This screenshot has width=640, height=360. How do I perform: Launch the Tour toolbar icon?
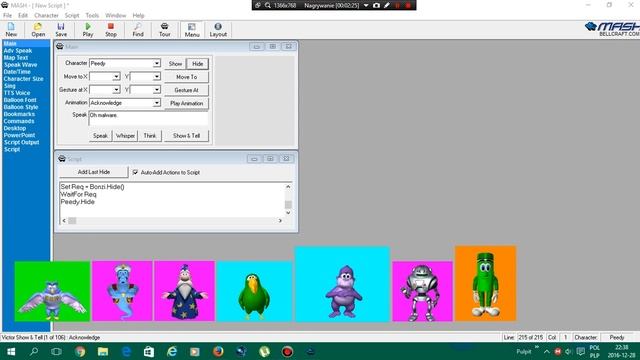(164, 30)
